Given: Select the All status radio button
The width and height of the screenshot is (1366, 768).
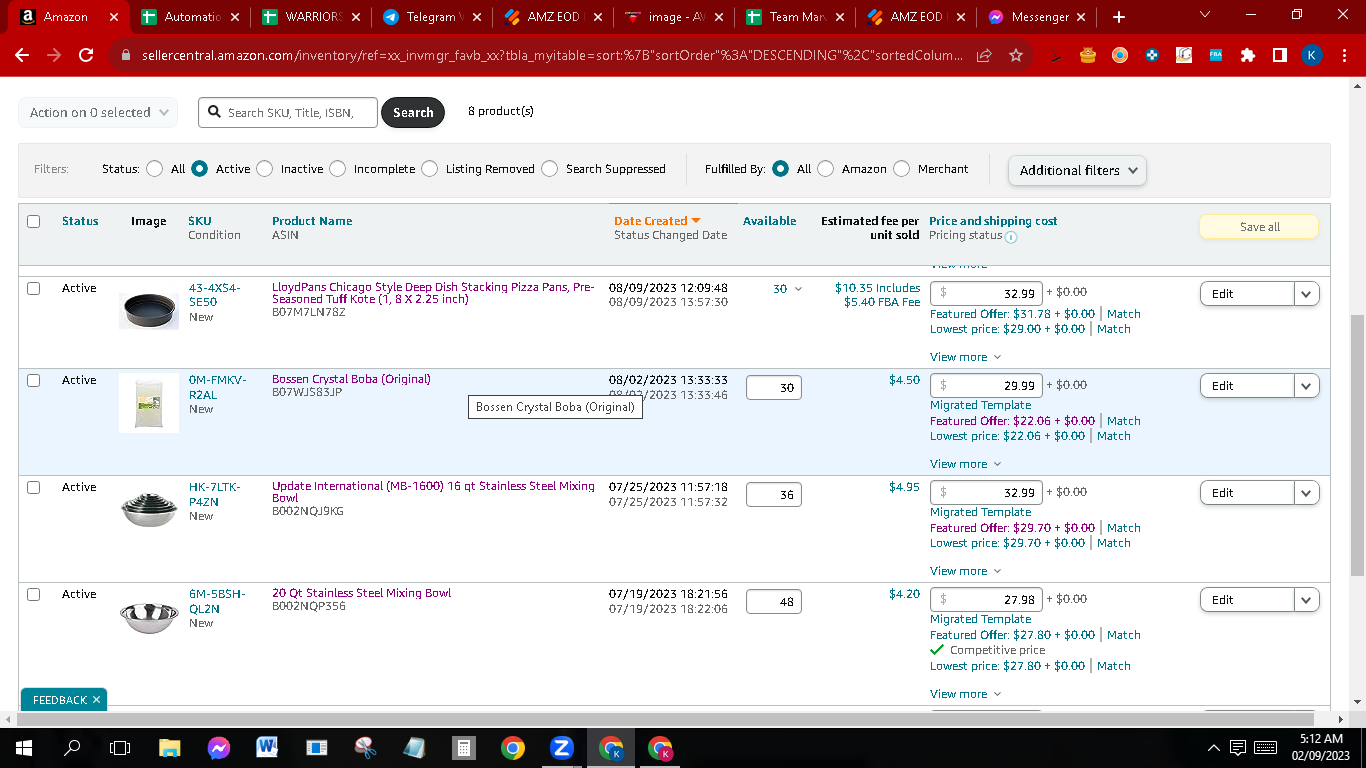Looking at the screenshot, I should click(154, 169).
